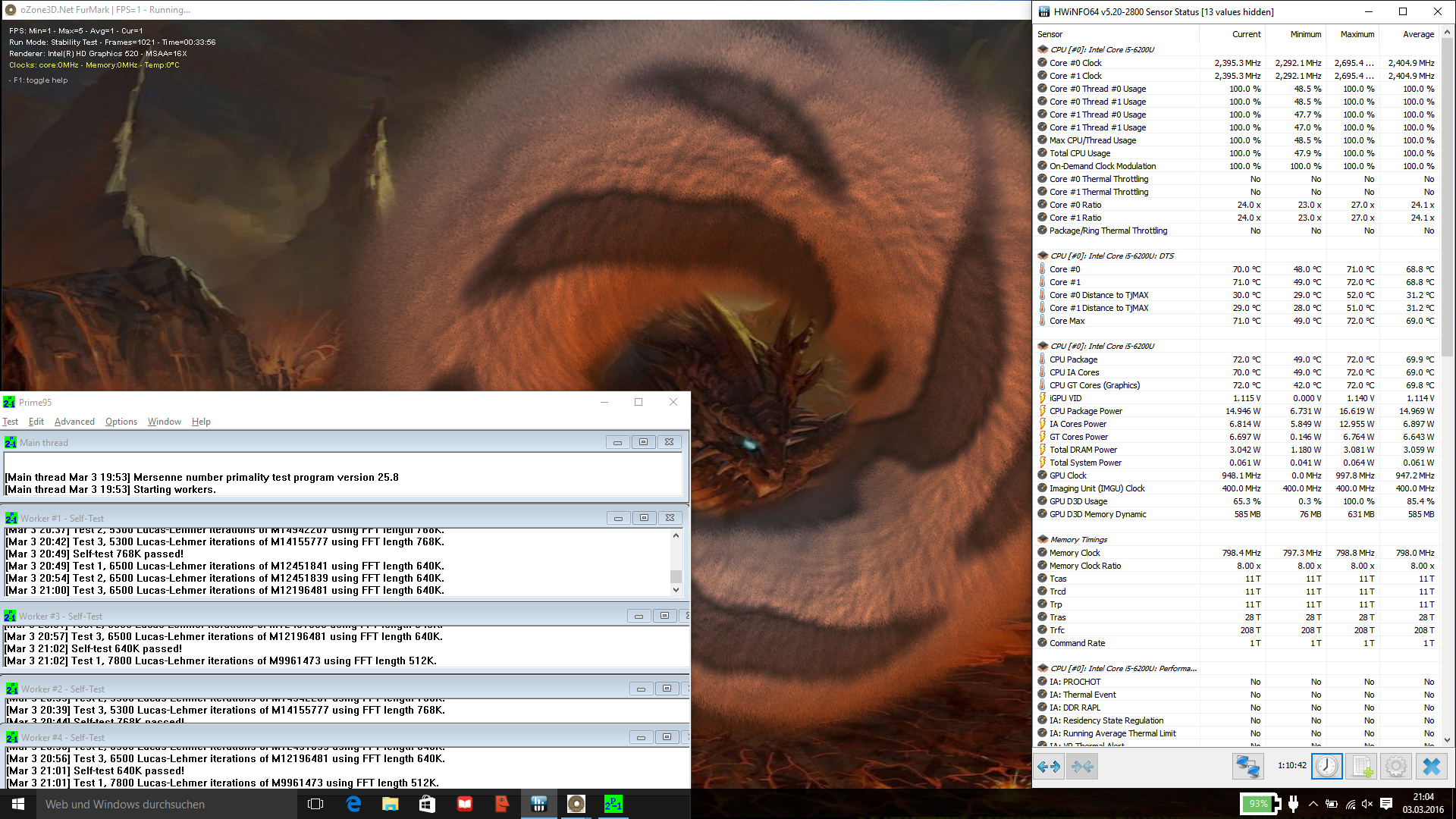Click the Windows search box

coord(167,804)
